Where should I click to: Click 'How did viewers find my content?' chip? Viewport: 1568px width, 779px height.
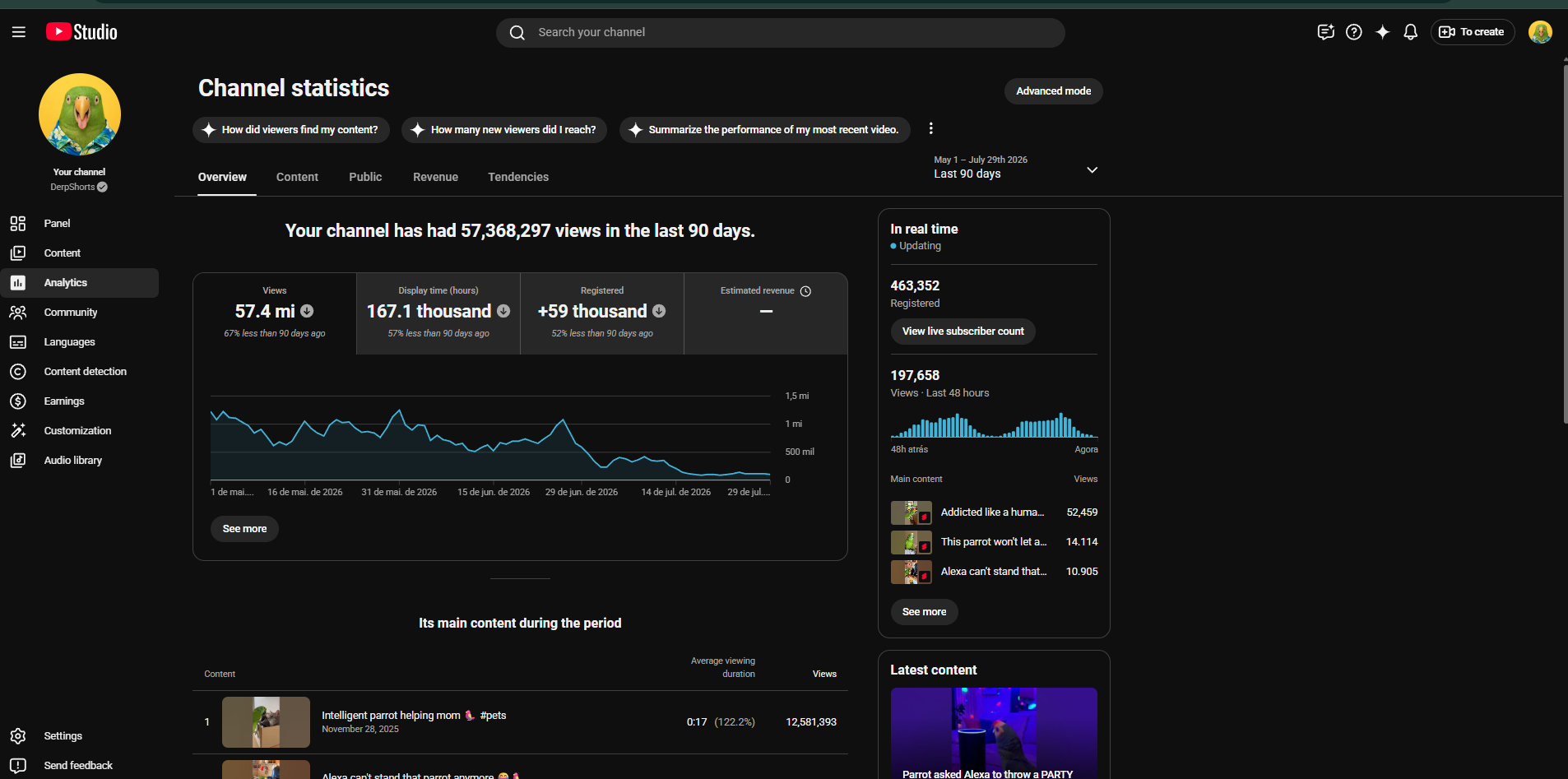[x=291, y=130]
